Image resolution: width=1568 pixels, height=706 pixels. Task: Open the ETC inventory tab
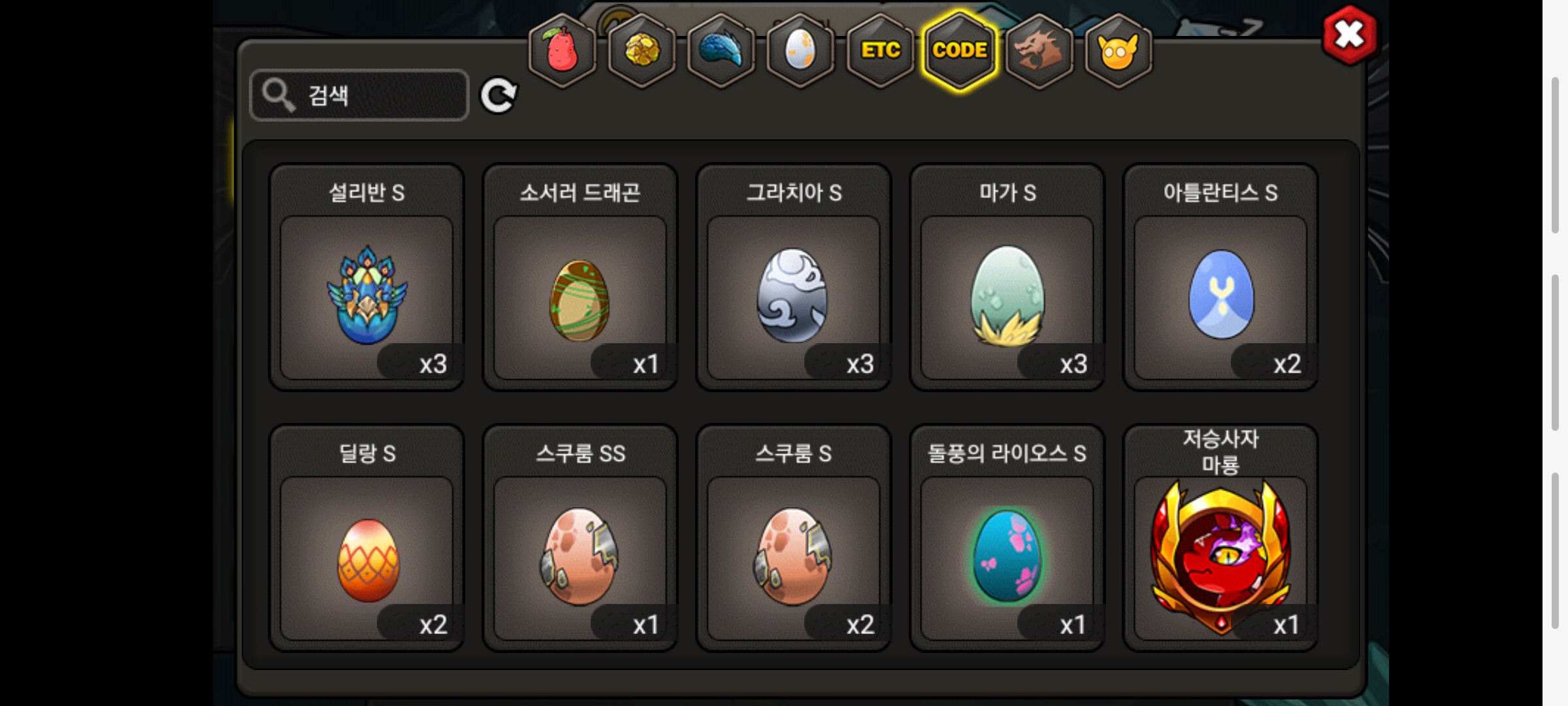point(880,50)
